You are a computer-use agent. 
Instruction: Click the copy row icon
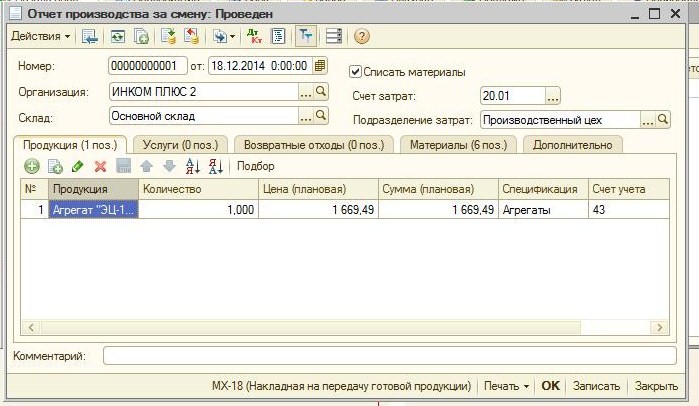pyautogui.click(x=55, y=166)
